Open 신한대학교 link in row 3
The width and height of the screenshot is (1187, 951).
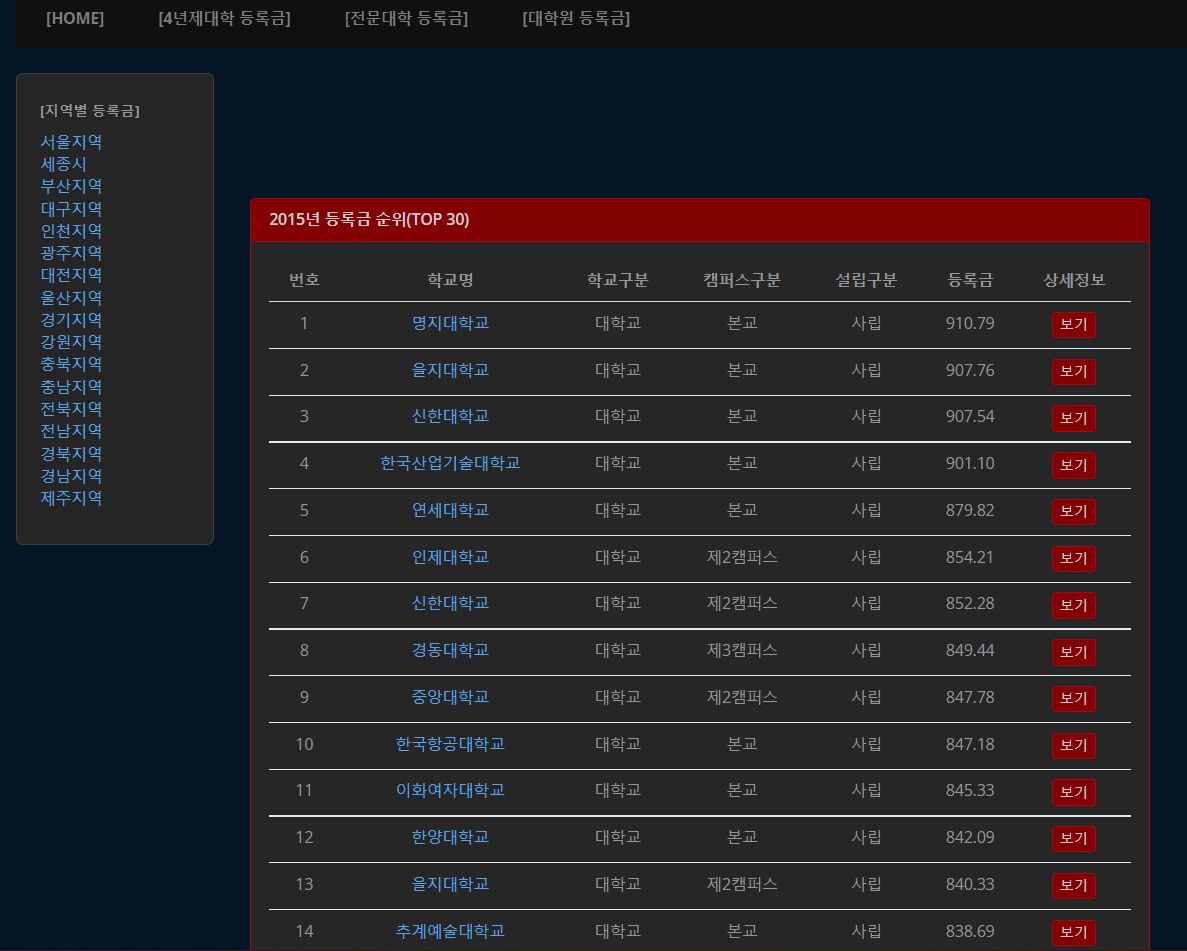point(450,416)
